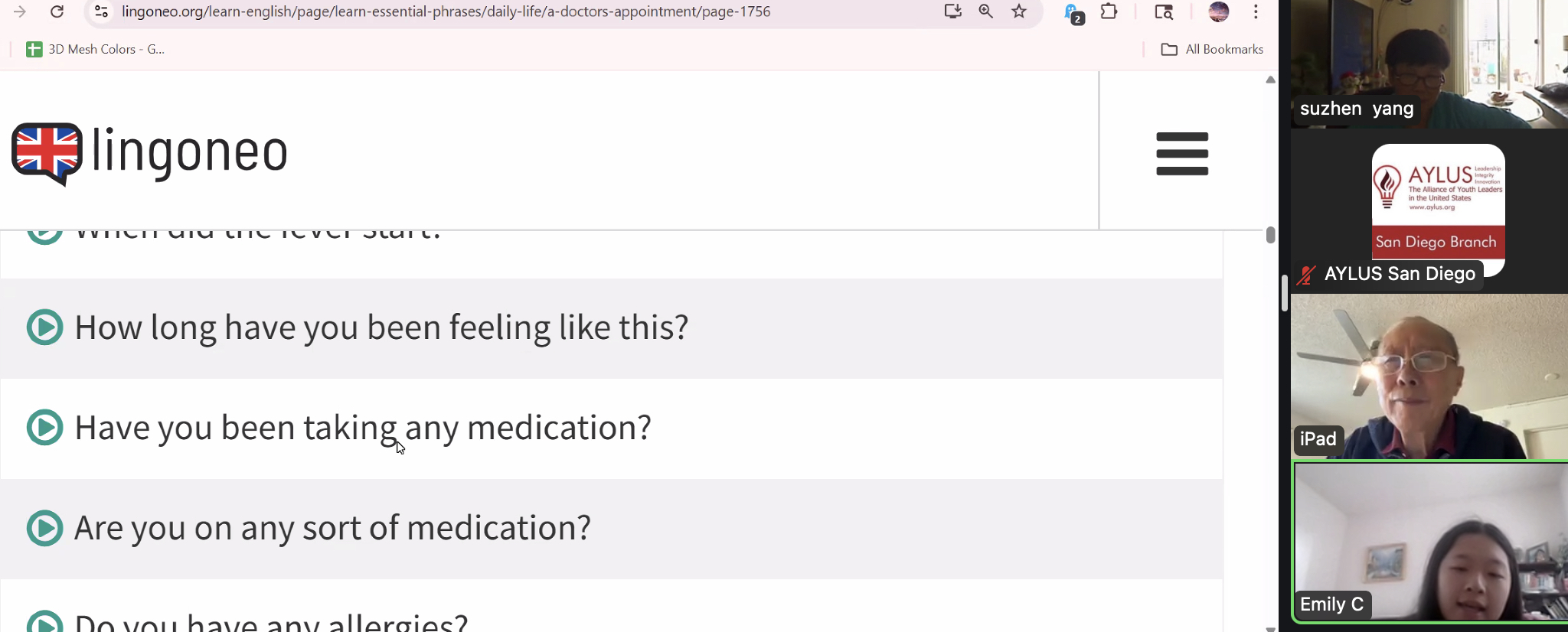Viewport: 1568px width, 632px height.
Task: Open the 3D Mesh Colors bookmark
Action: click(96, 49)
